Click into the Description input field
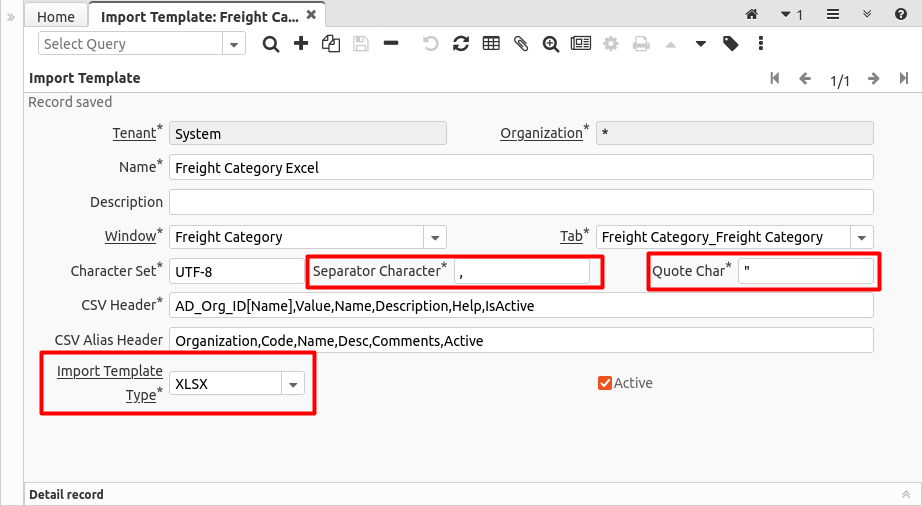 521,202
